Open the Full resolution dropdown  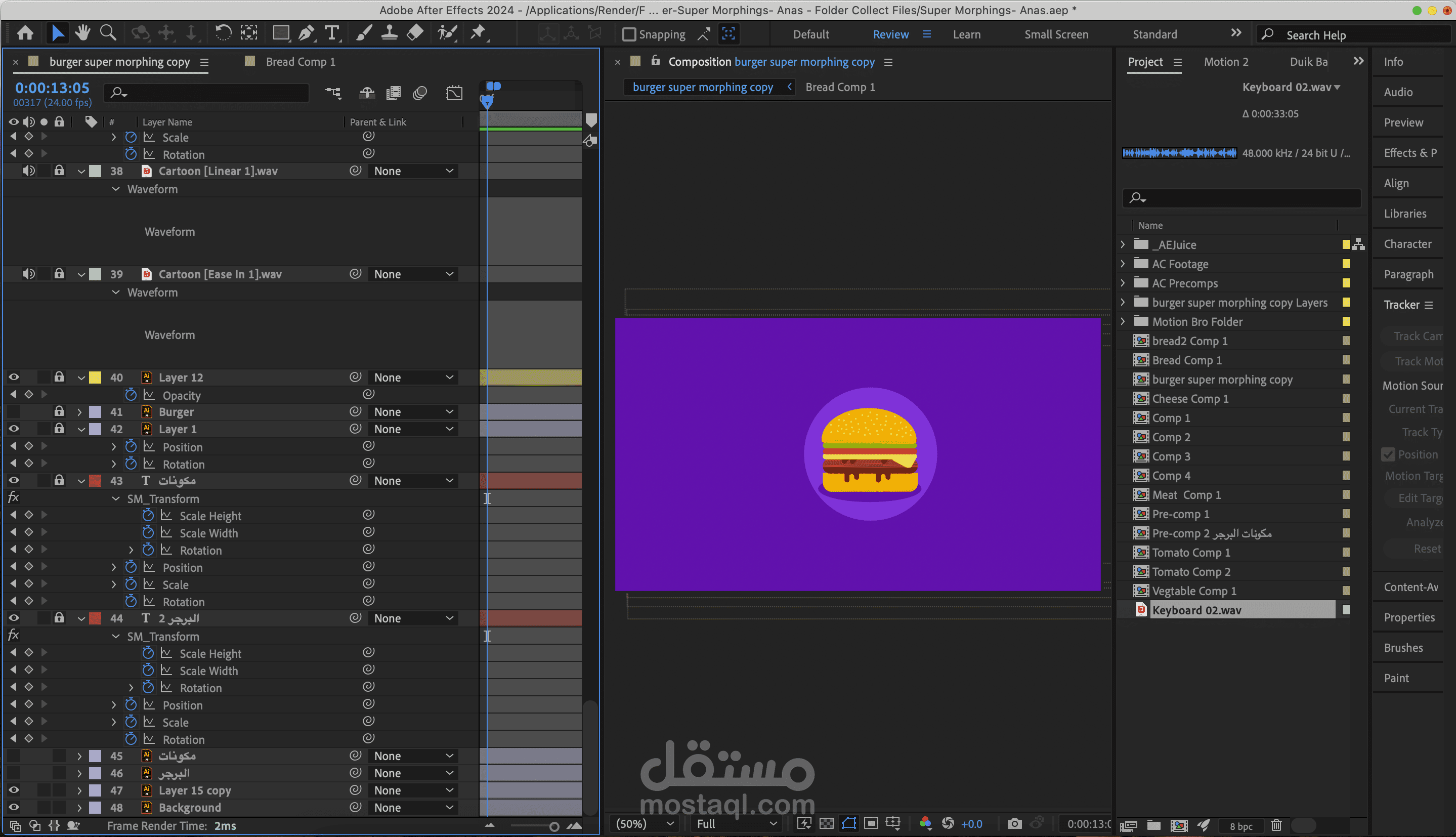point(736,823)
